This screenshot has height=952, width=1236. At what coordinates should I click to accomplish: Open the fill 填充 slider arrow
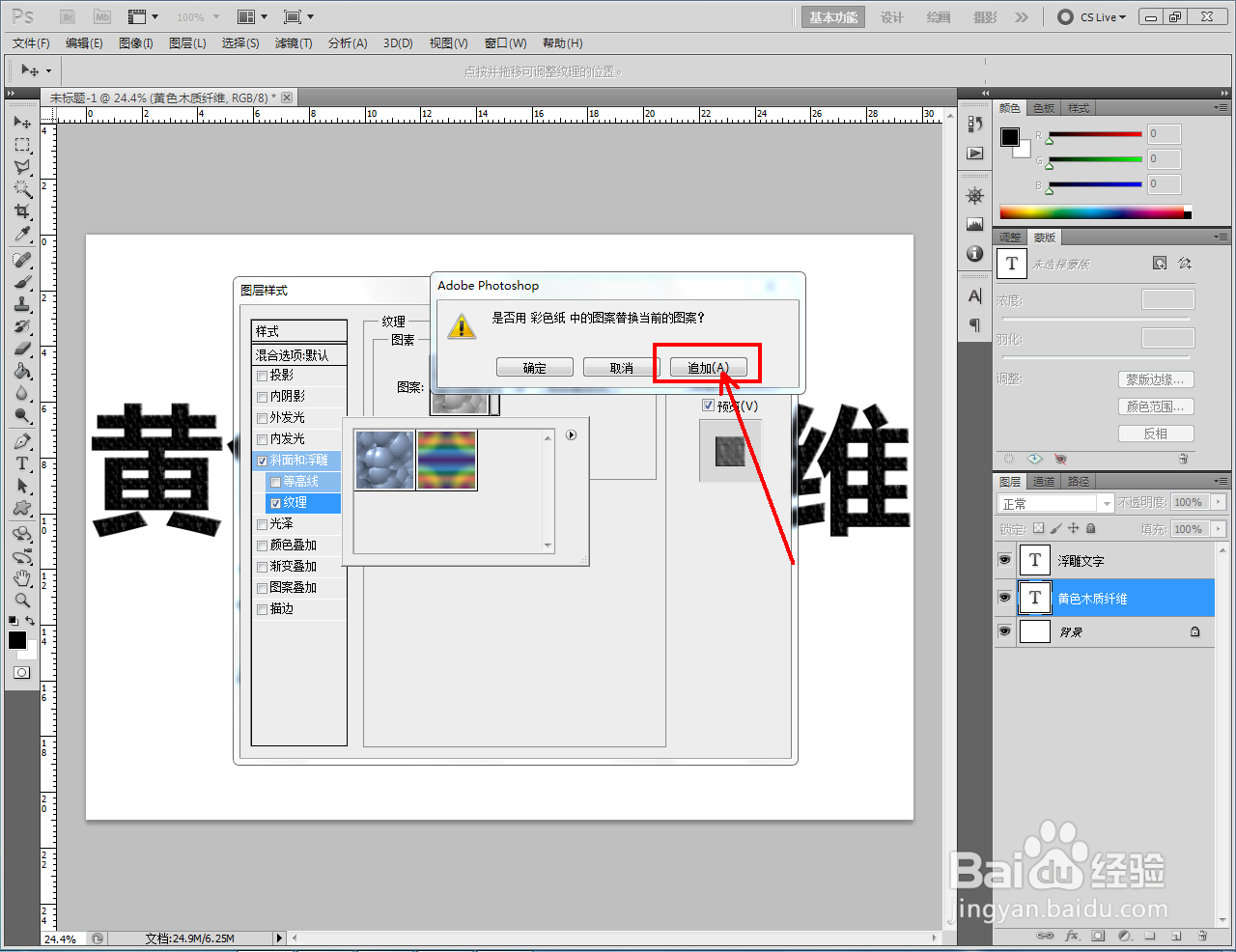click(x=1219, y=529)
